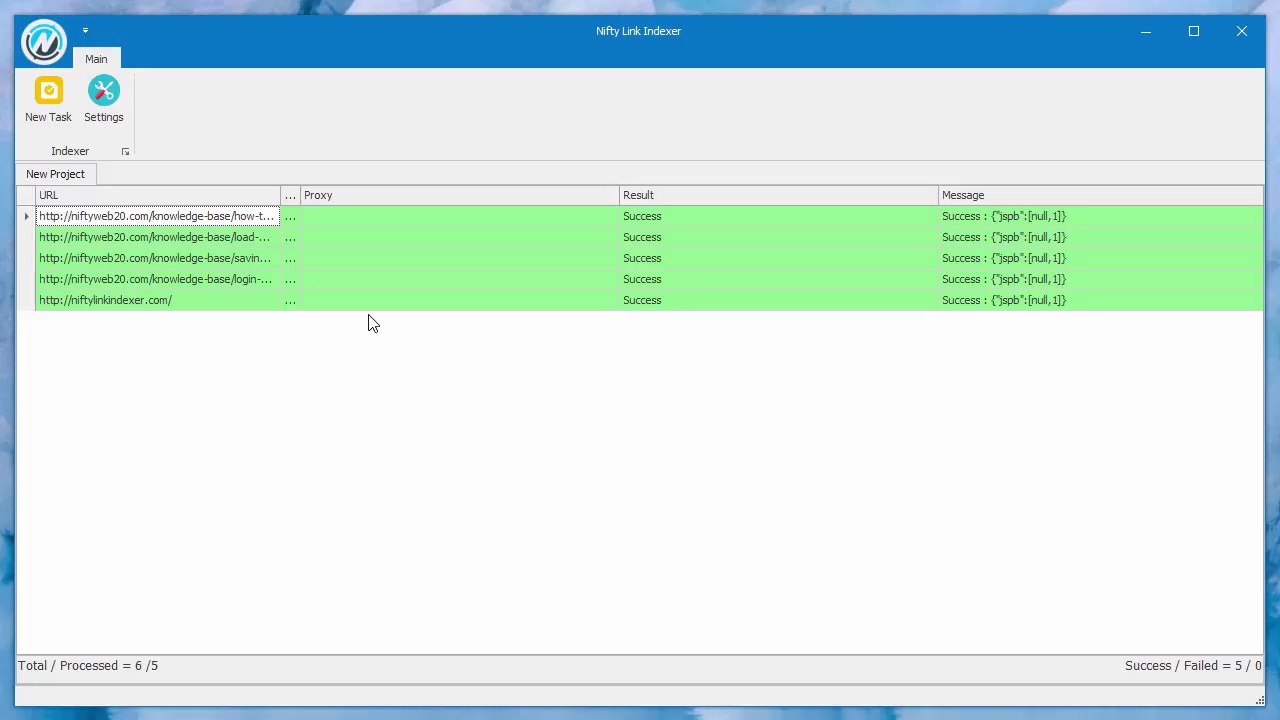
Task: Click the Success result in how-t... row
Action: click(x=778, y=216)
